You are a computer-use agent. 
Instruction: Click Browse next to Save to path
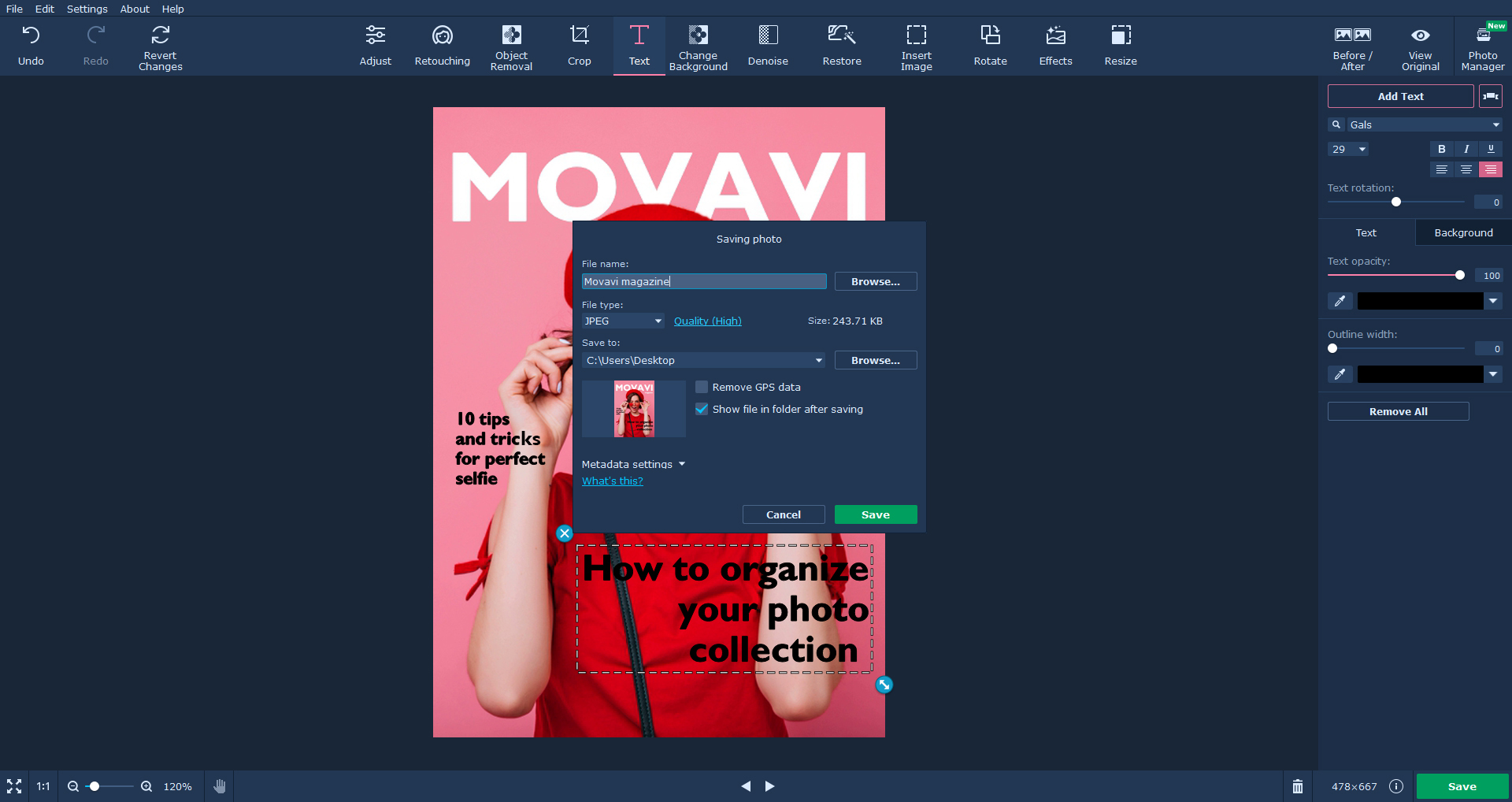coord(876,360)
